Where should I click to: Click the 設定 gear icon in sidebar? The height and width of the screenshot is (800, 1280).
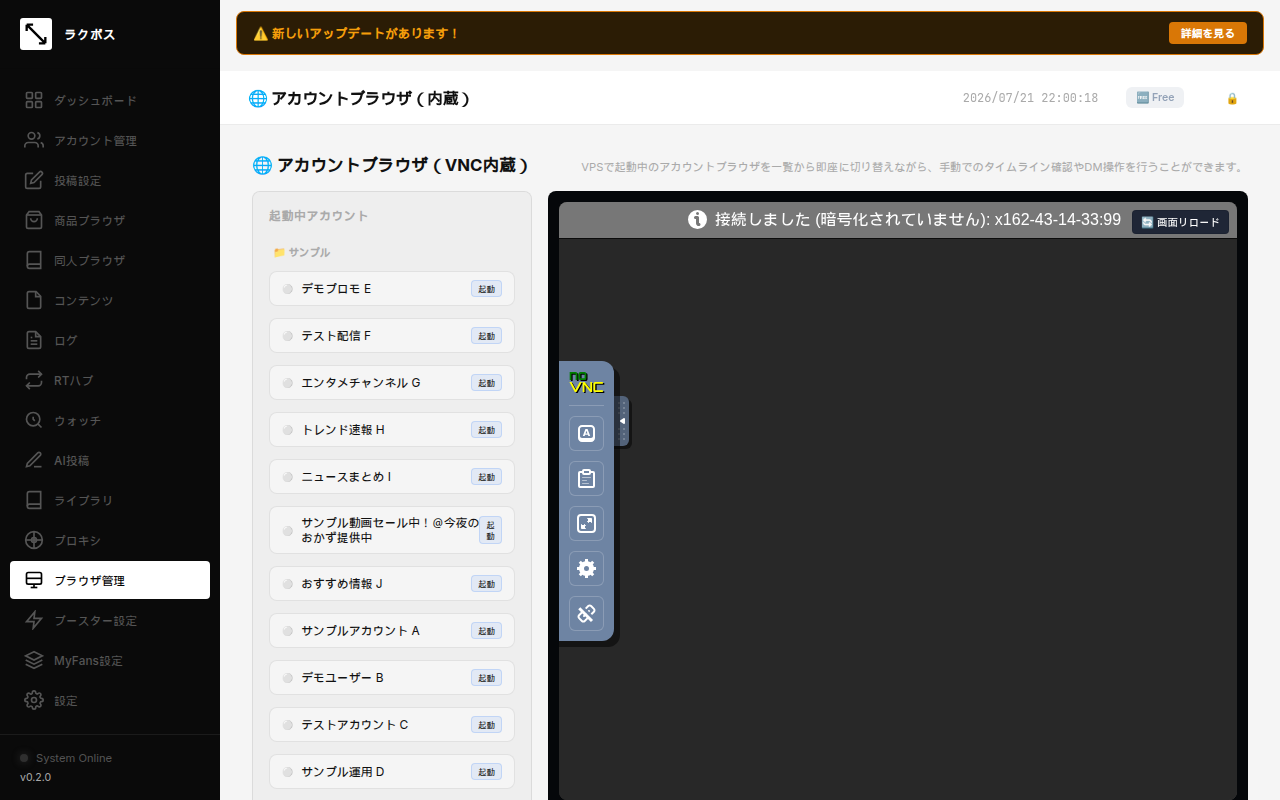[34, 700]
